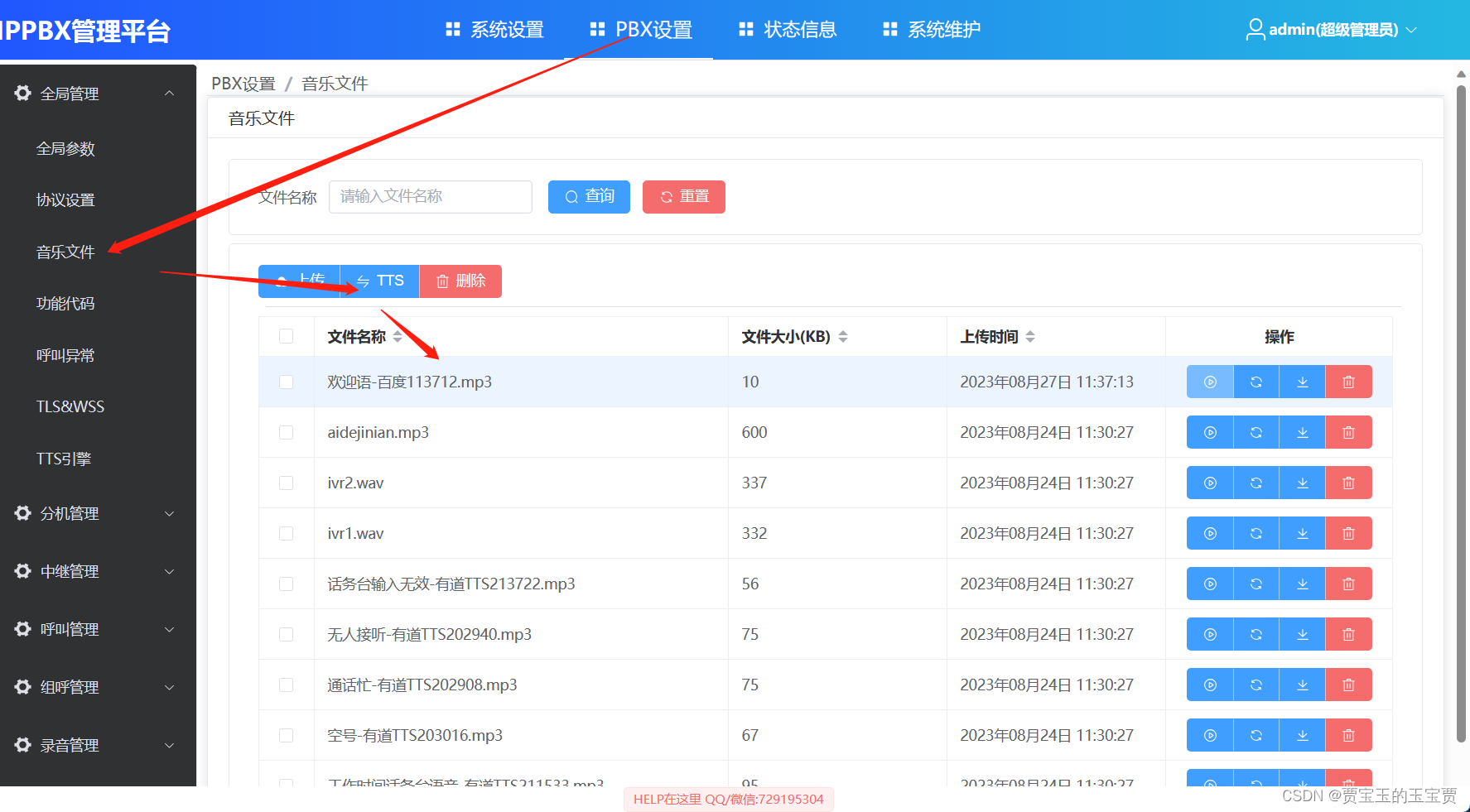Image resolution: width=1470 pixels, height=812 pixels.
Task: Play 话务台输入无效-有道TTS213722.mp3
Action: point(1210,584)
